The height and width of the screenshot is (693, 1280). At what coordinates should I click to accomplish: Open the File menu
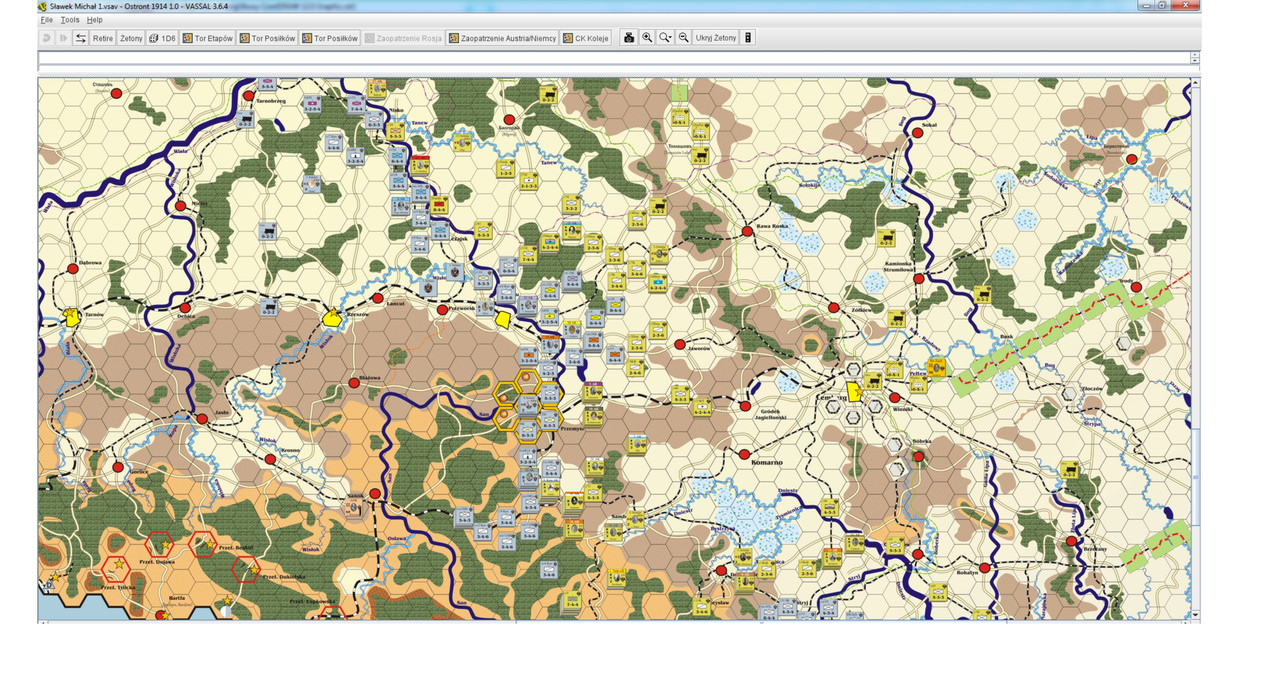[x=47, y=20]
